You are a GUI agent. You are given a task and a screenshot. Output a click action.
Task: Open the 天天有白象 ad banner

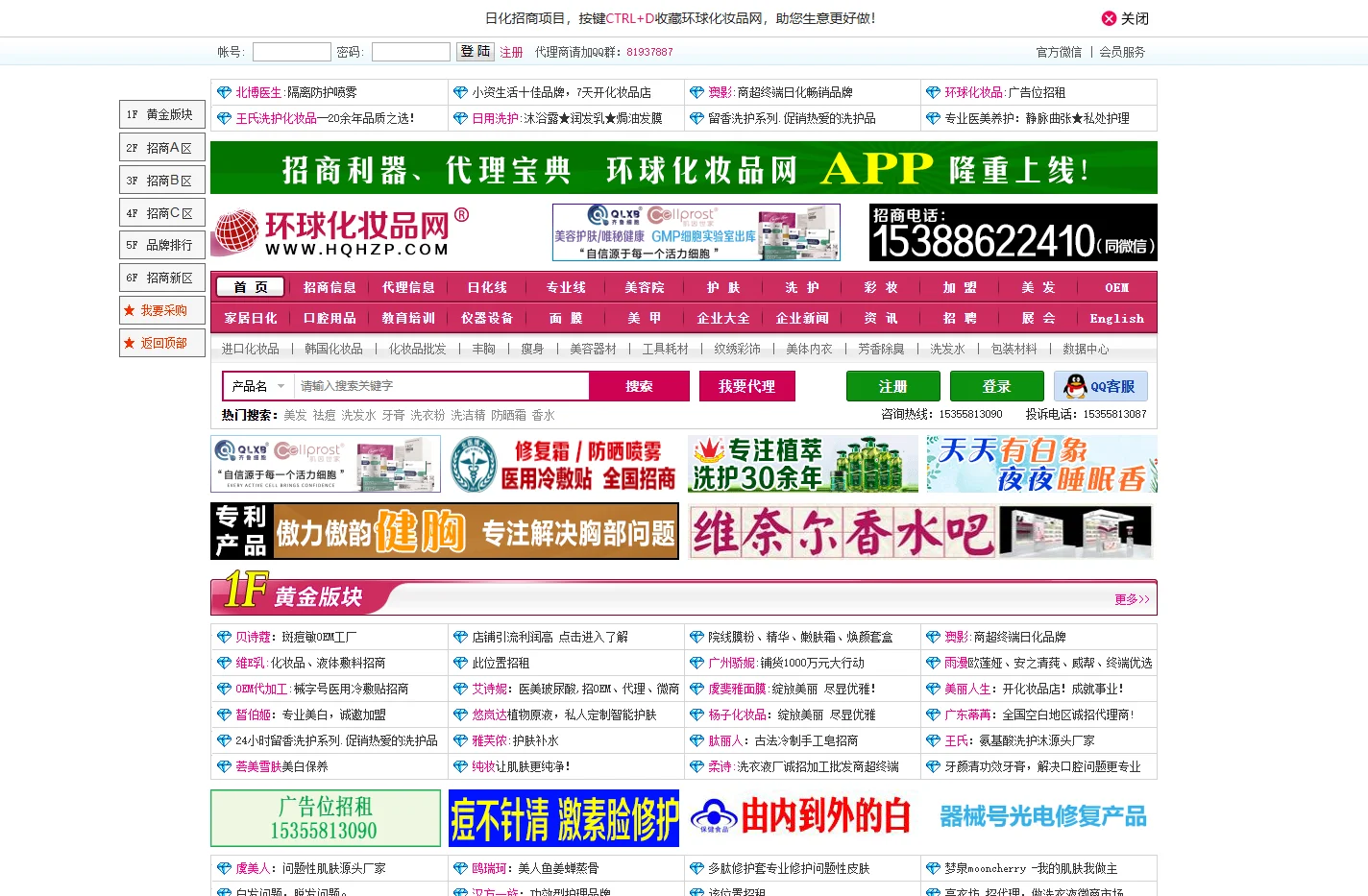pyautogui.click(x=1041, y=464)
